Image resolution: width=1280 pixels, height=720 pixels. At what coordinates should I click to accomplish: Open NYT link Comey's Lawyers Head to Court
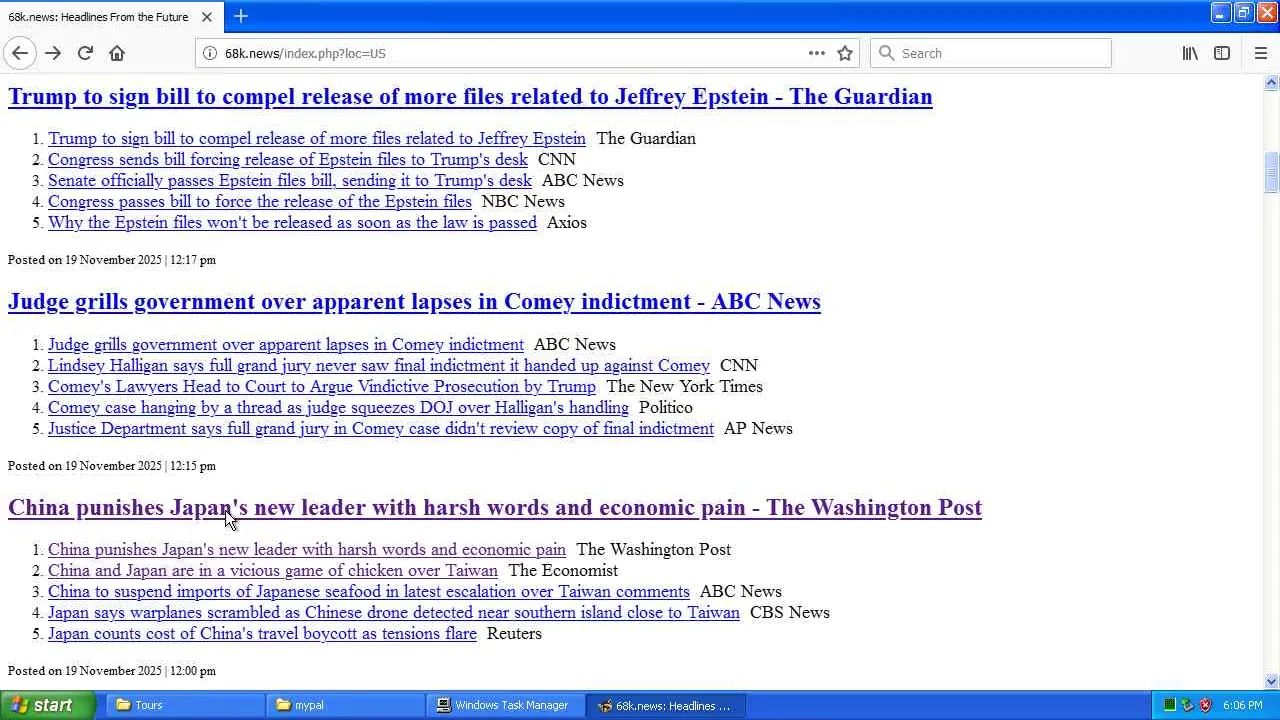(x=322, y=386)
